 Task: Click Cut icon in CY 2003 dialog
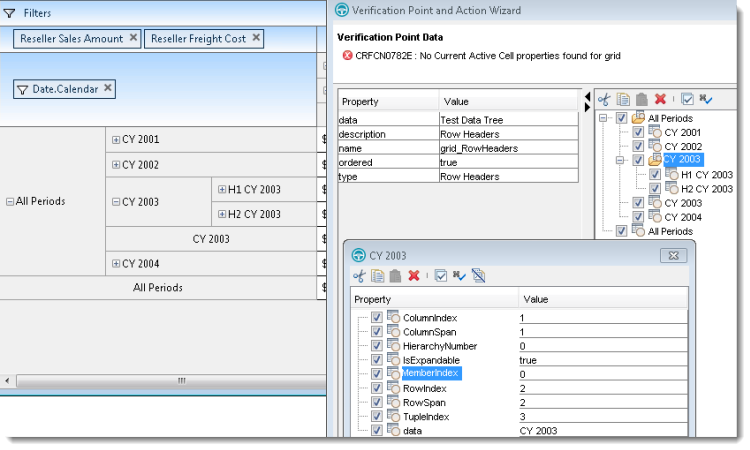[x=359, y=276]
